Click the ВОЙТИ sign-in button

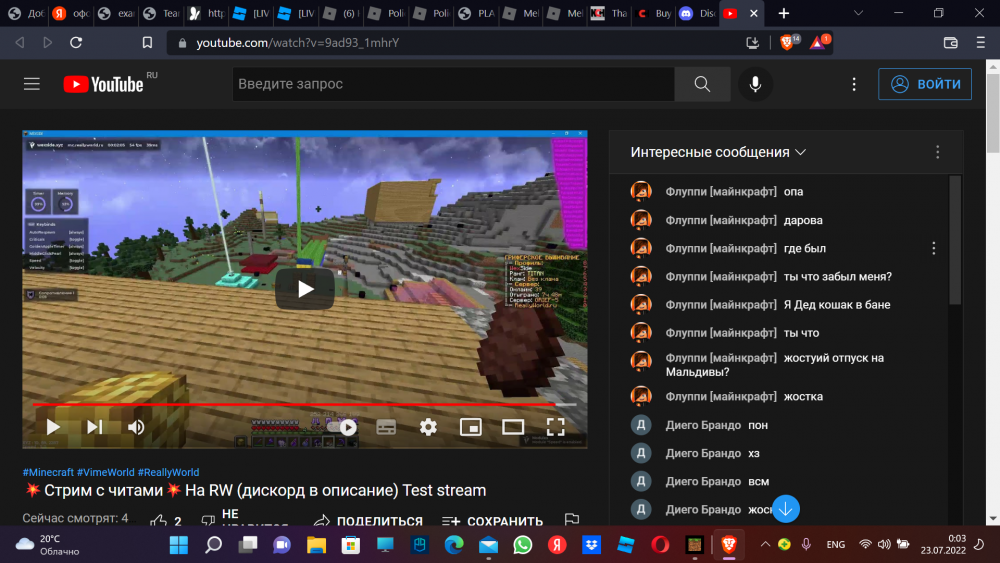[925, 84]
